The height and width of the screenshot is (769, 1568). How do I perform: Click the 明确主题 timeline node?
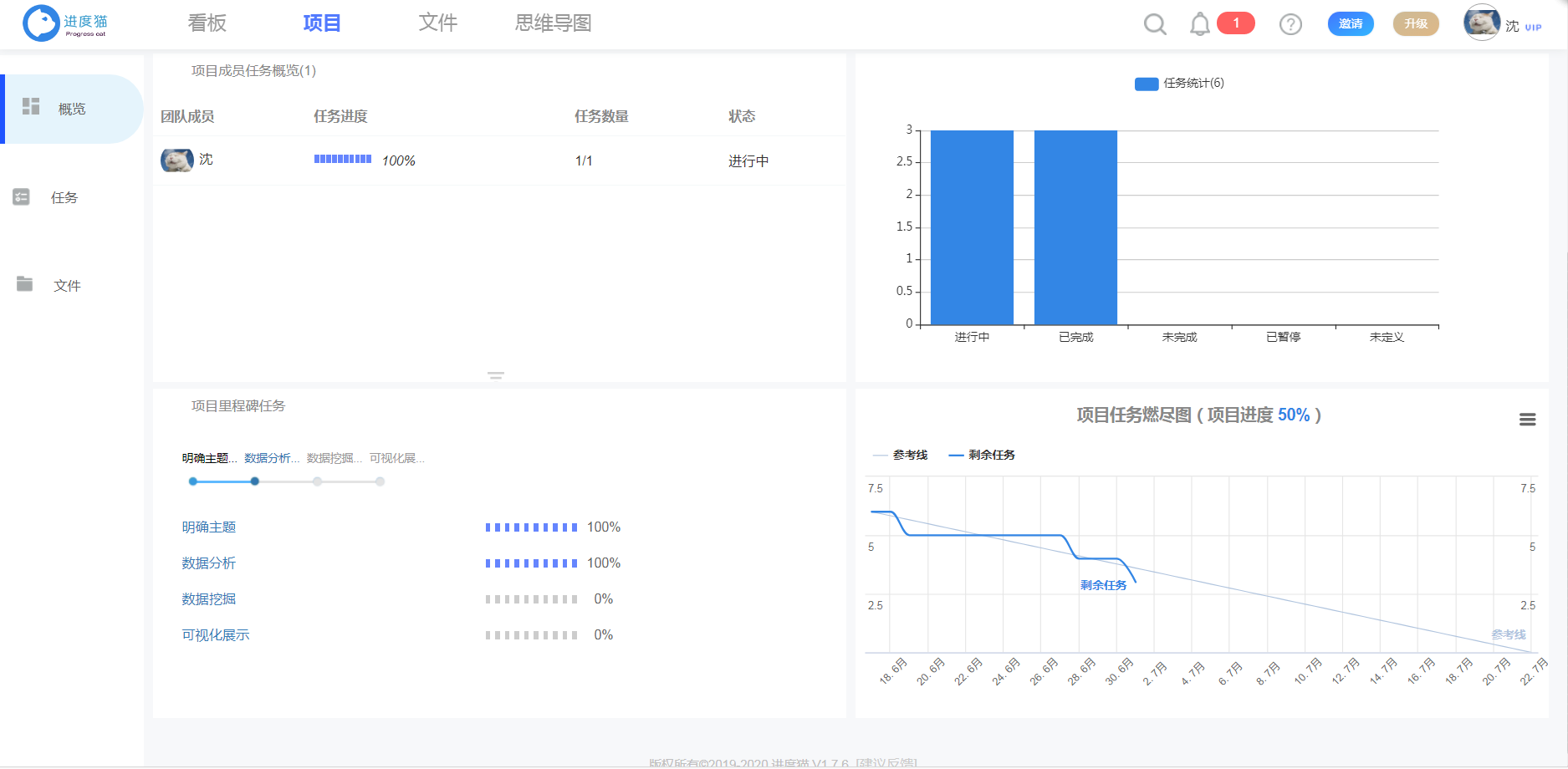[x=193, y=481]
